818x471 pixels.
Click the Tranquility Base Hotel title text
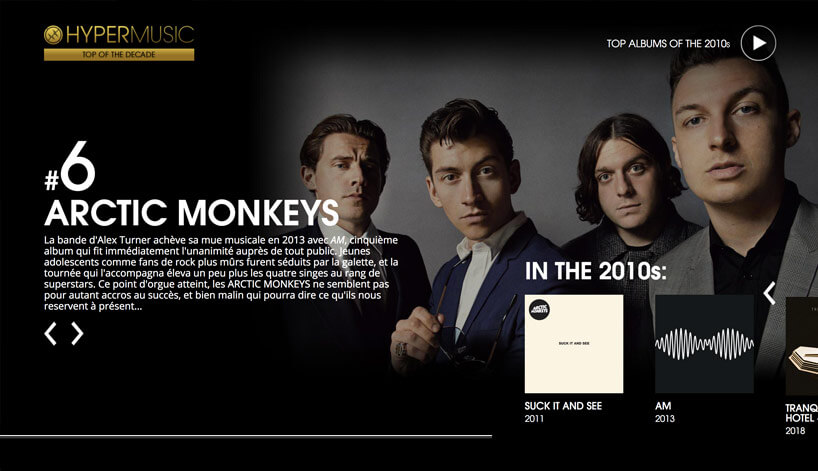(x=801, y=413)
